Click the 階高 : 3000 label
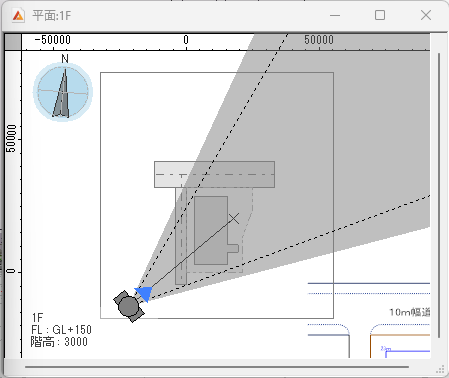The width and height of the screenshot is (449, 378). (x=59, y=342)
